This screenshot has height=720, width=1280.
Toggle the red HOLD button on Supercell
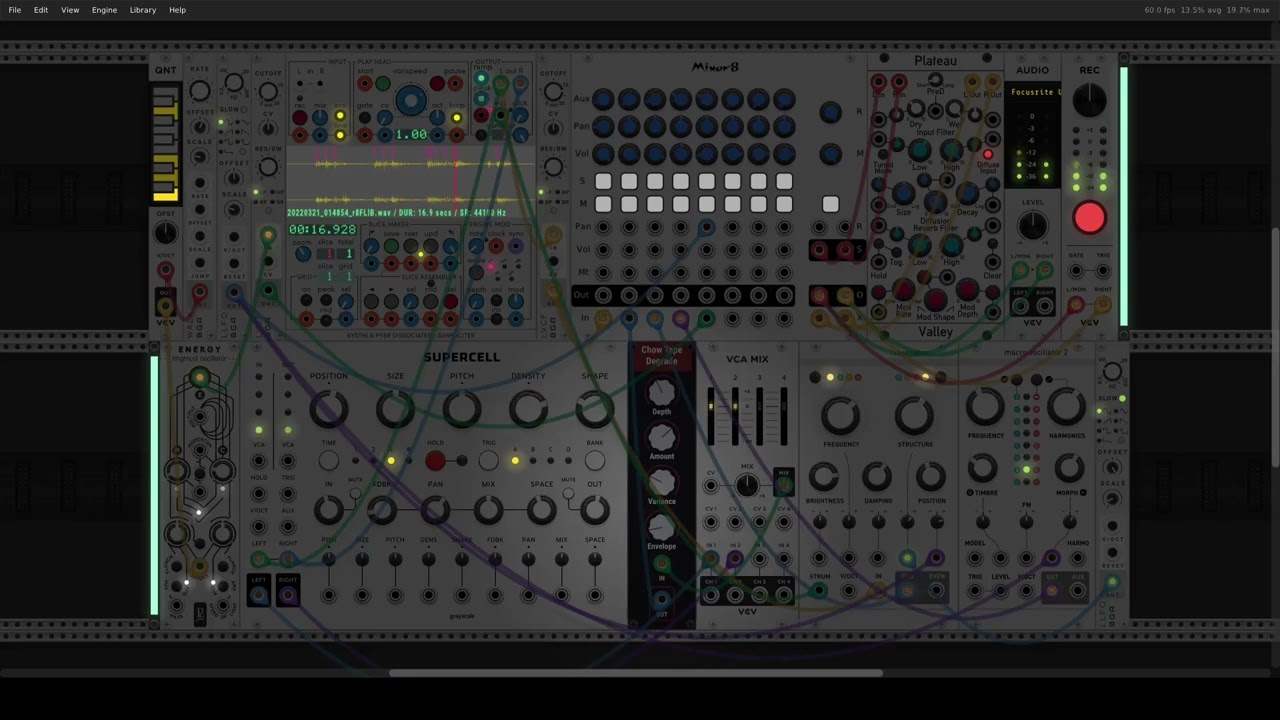(x=435, y=461)
